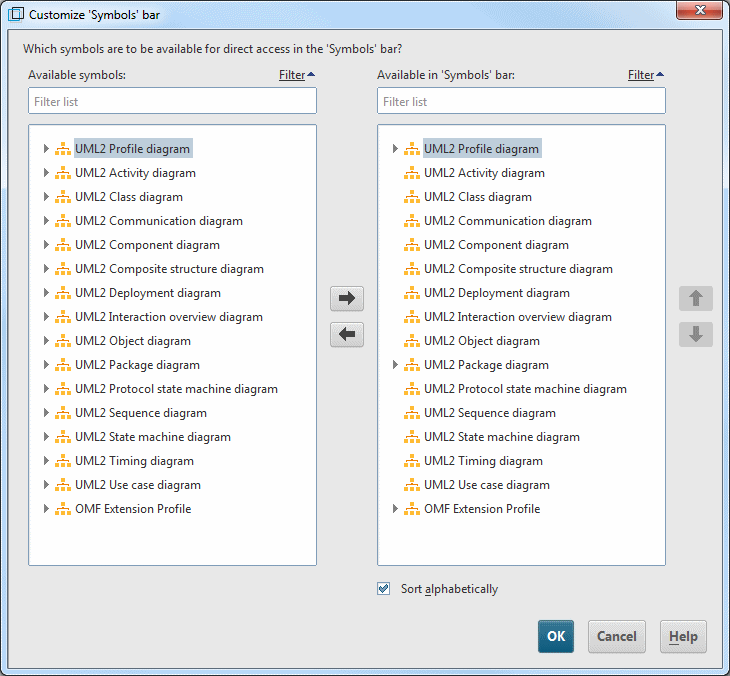Select UML2 Object diagram text in left list

133,341
